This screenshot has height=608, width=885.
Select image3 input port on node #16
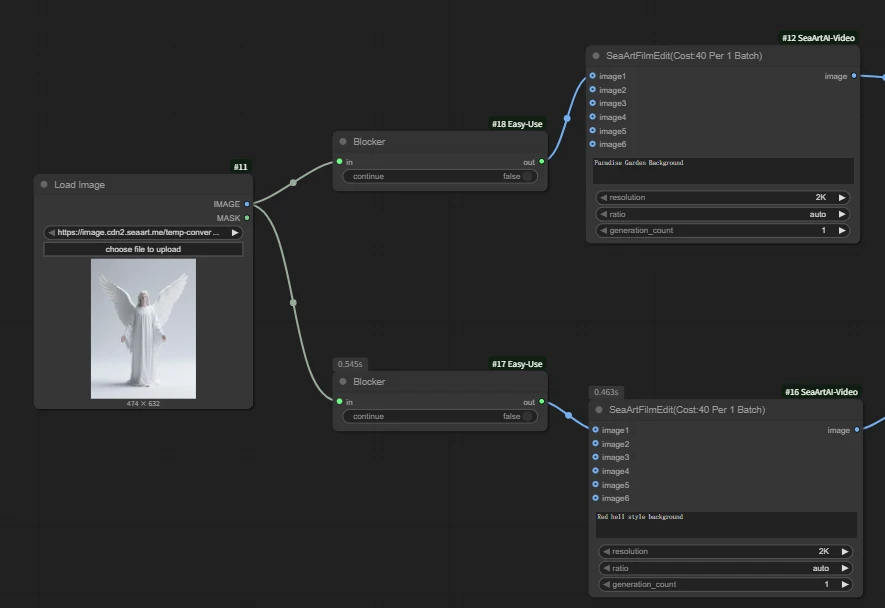[x=595, y=457]
